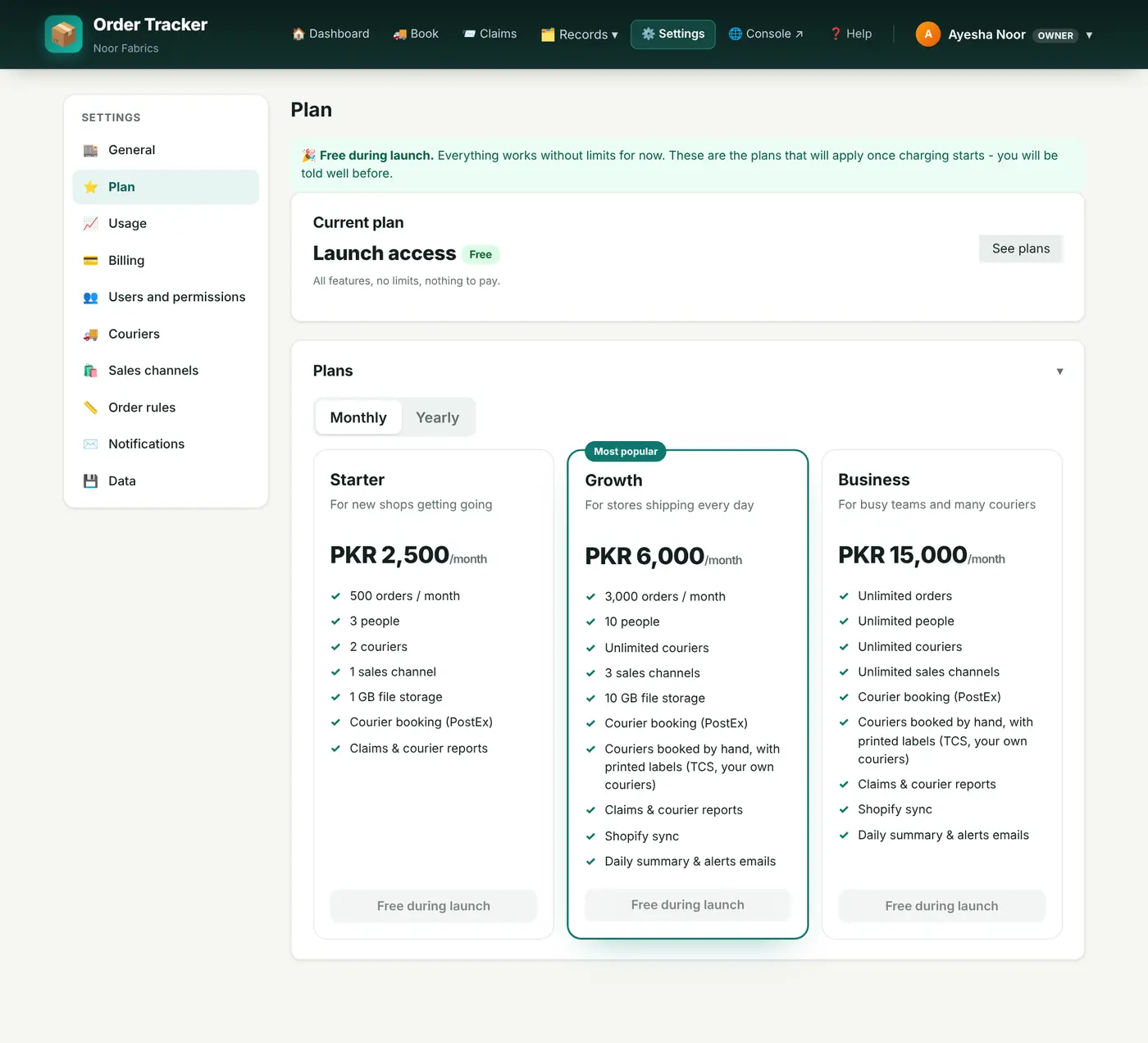Click the Help question mark icon
Viewport: 1148px width, 1043px height.
pos(836,34)
